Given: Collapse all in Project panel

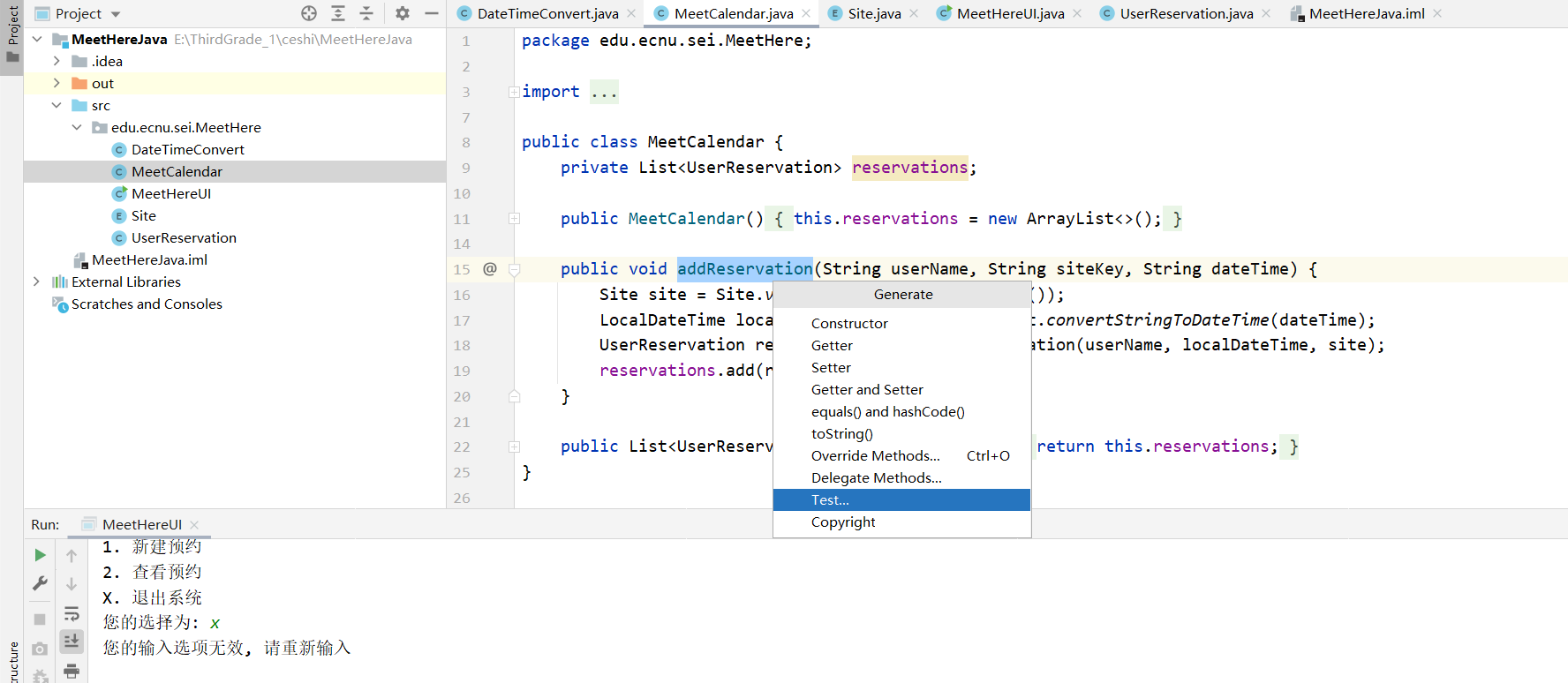Looking at the screenshot, I should pyautogui.click(x=366, y=13).
